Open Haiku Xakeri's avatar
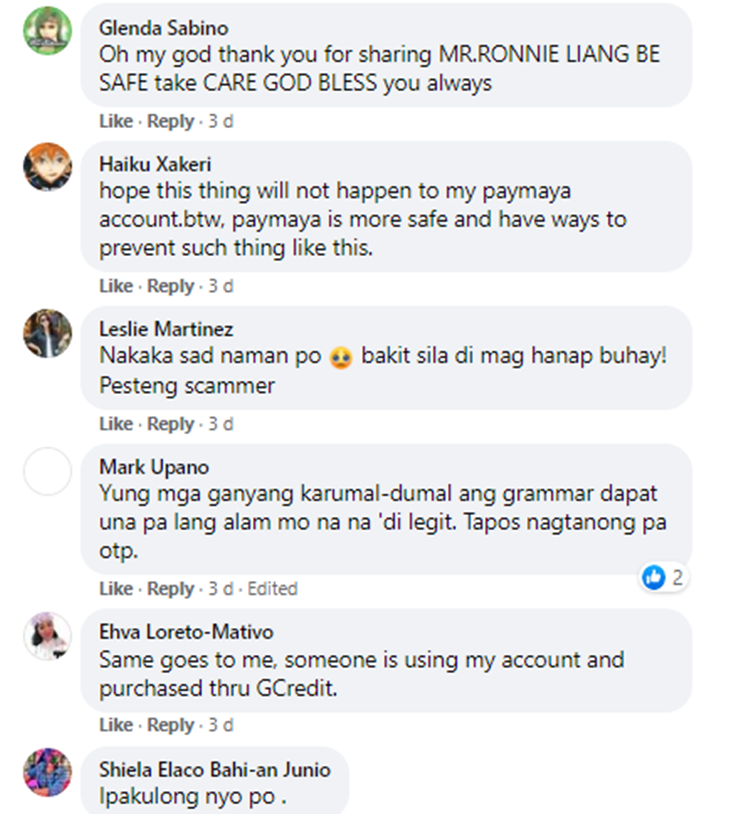Viewport: 750px width, 814px height. pos(48,167)
